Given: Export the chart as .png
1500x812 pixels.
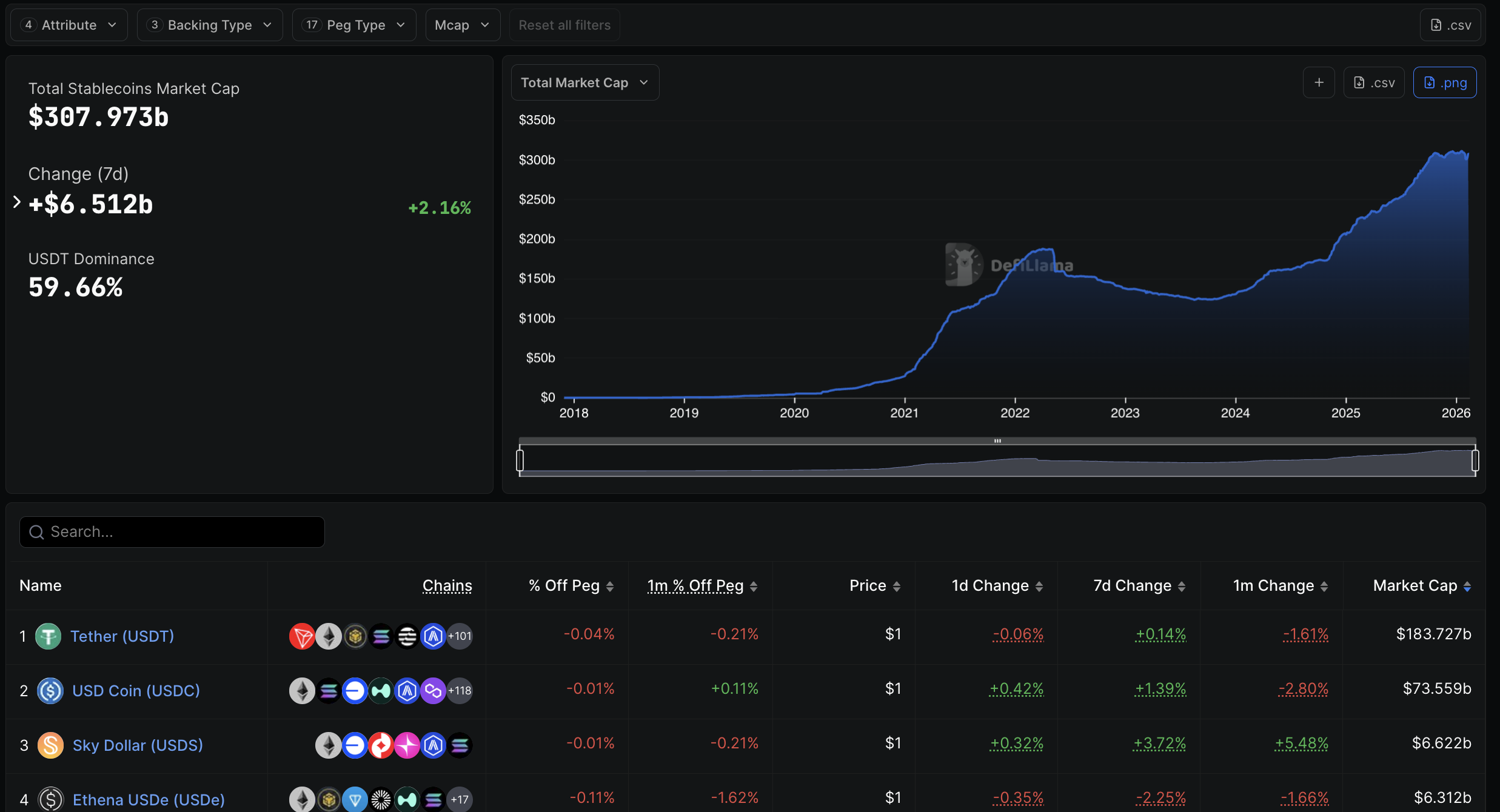Looking at the screenshot, I should [1445, 82].
